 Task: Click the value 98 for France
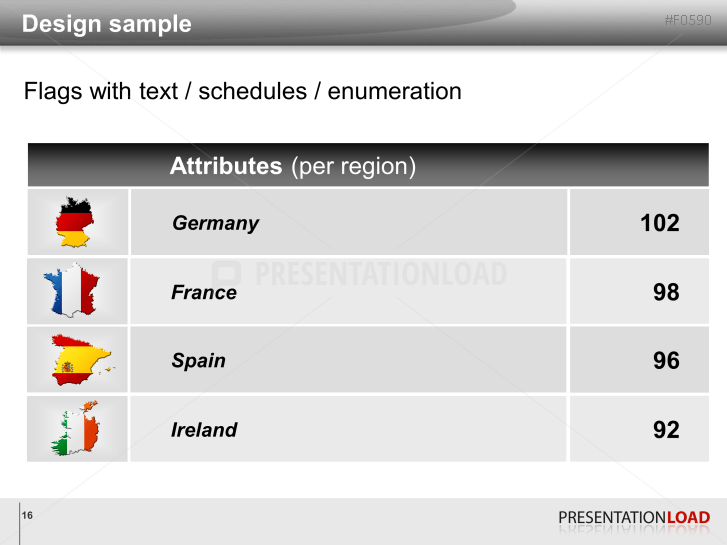[x=666, y=292]
